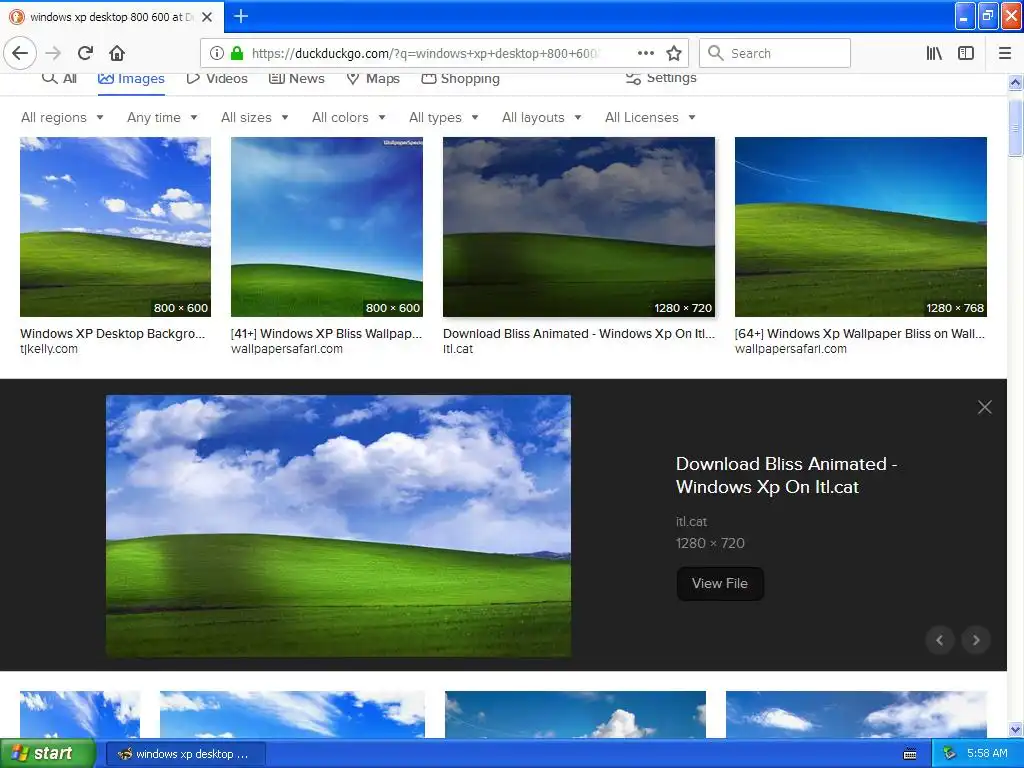Screen dimensions: 1024x768
Task: Switch to the All results tab
Action: pos(59,78)
